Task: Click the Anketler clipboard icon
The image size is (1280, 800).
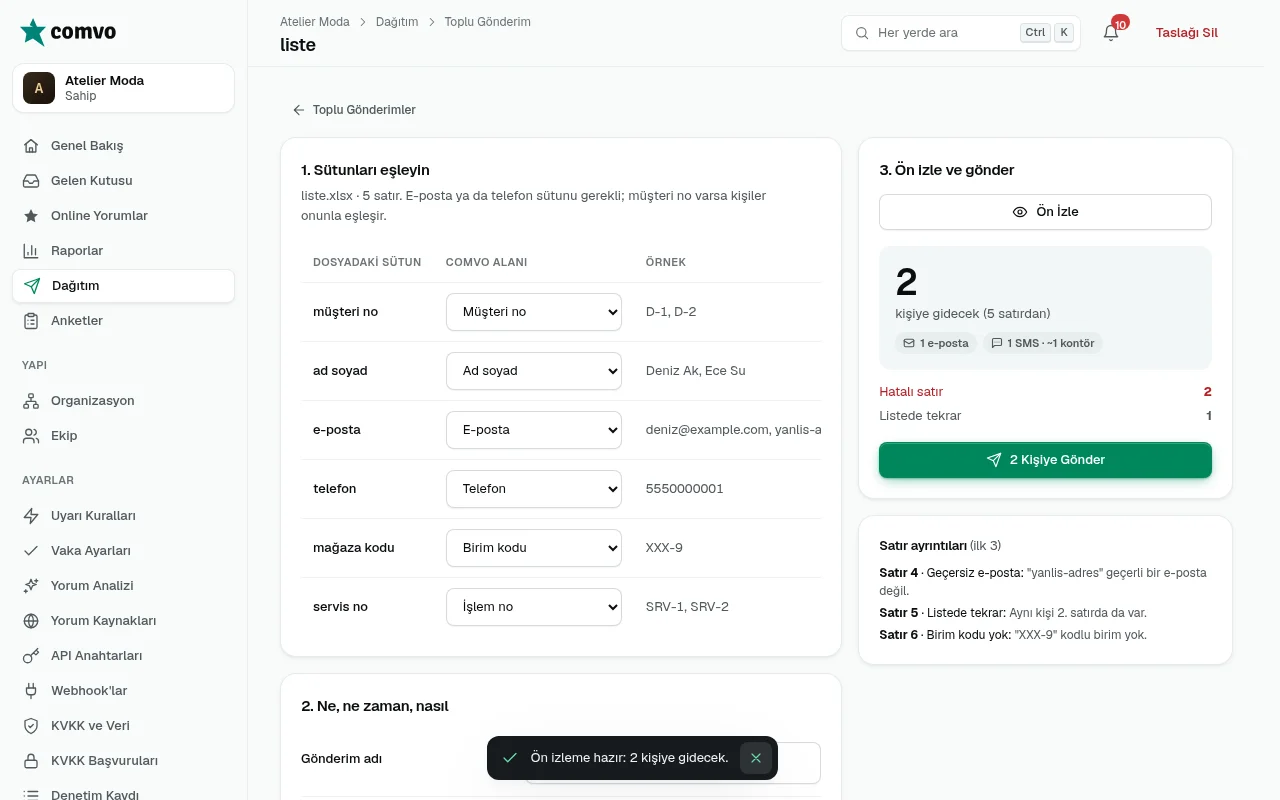Action: tap(31, 321)
